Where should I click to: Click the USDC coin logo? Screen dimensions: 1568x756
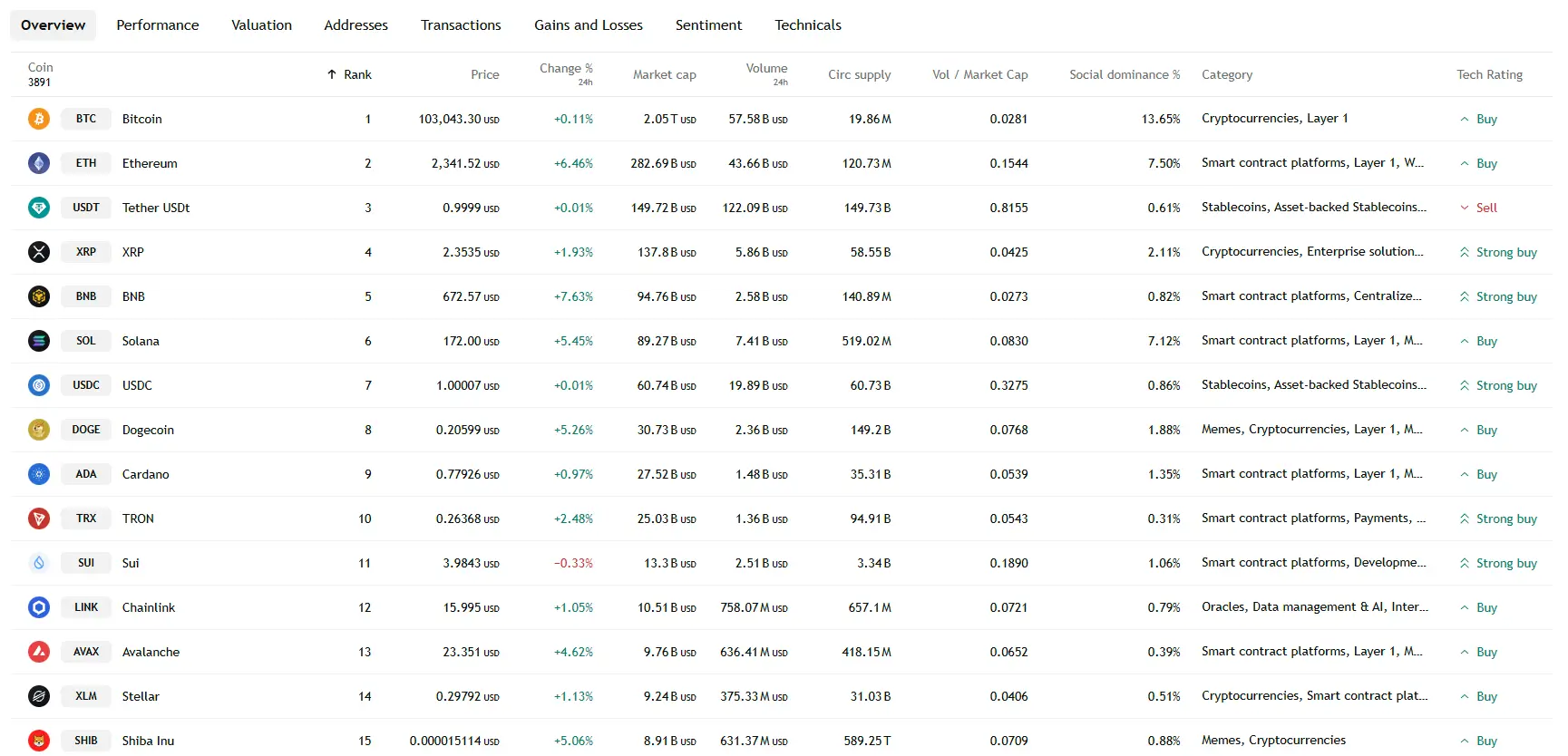point(39,385)
